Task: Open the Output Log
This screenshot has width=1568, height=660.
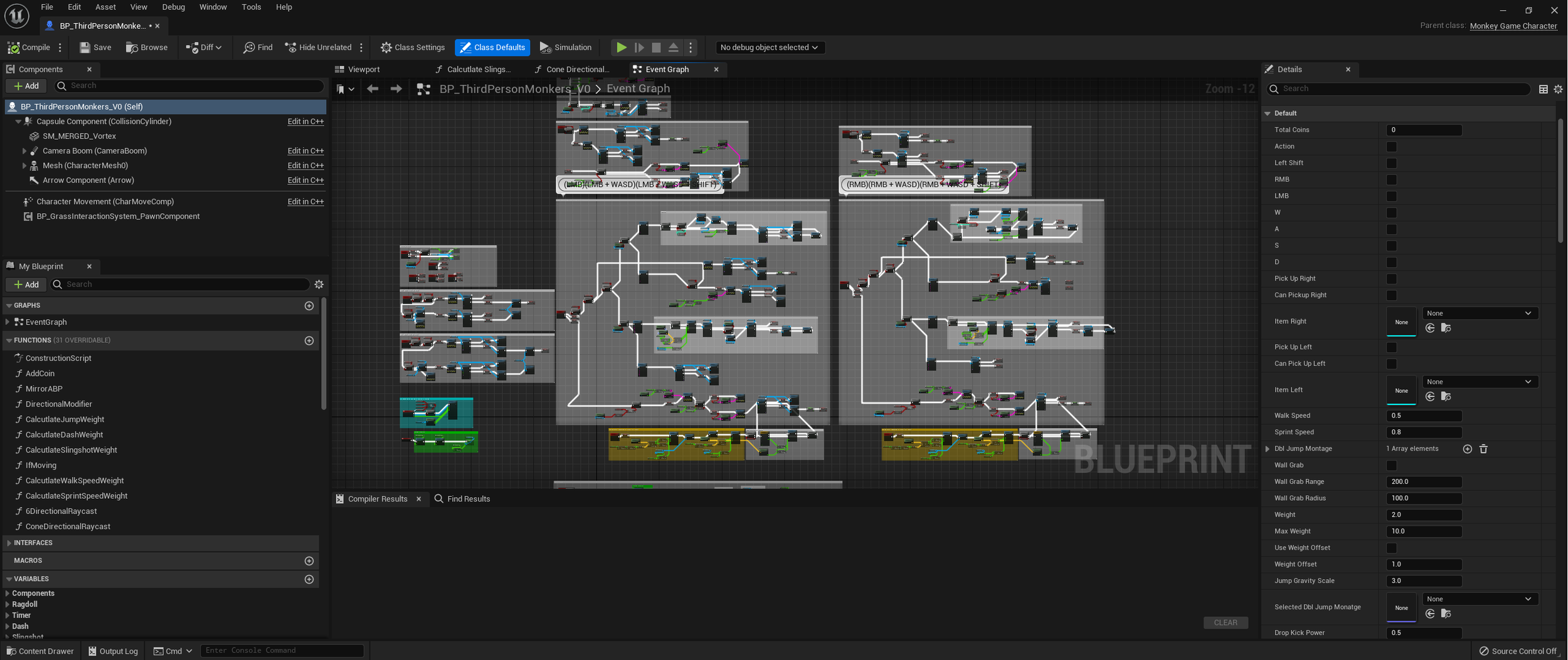Action: click(x=113, y=651)
